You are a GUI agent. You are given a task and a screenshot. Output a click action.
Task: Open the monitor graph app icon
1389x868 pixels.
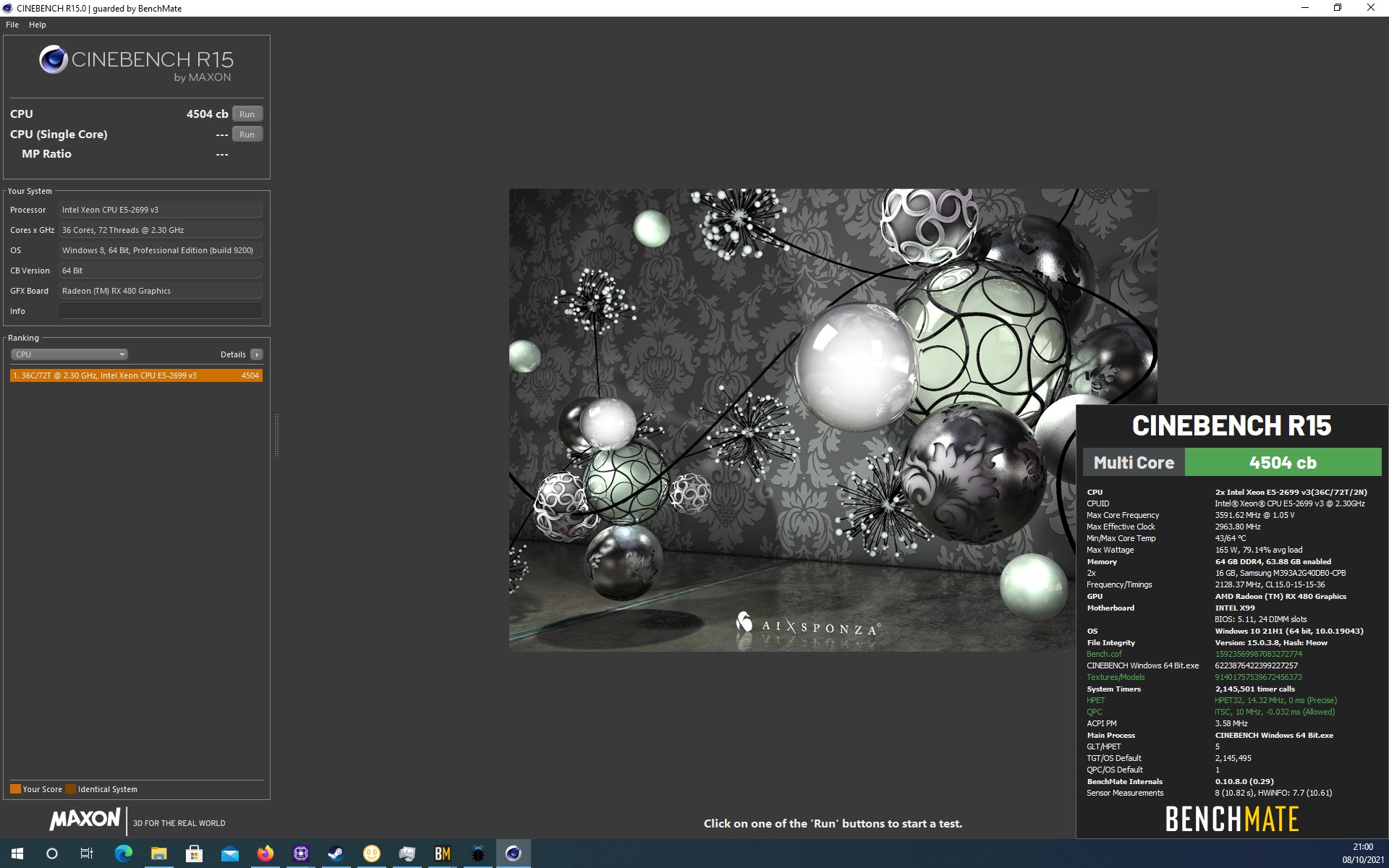click(x=407, y=854)
